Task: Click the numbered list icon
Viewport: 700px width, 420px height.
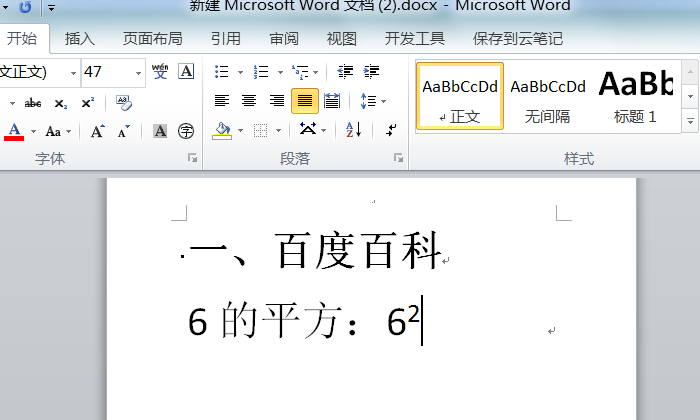Action: tap(261, 71)
